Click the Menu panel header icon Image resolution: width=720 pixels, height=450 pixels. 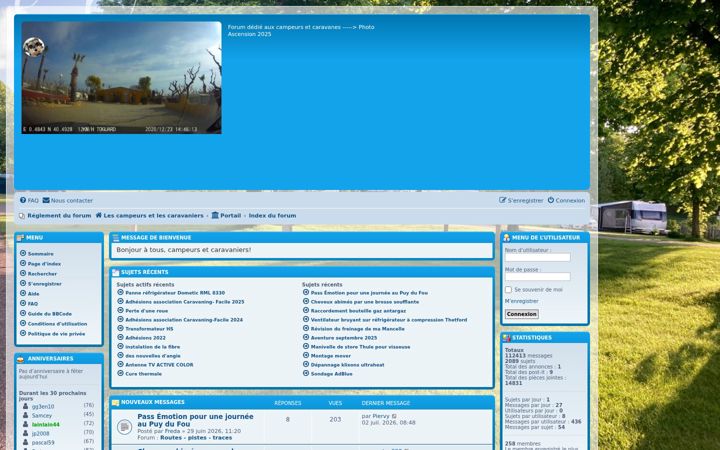(20, 237)
